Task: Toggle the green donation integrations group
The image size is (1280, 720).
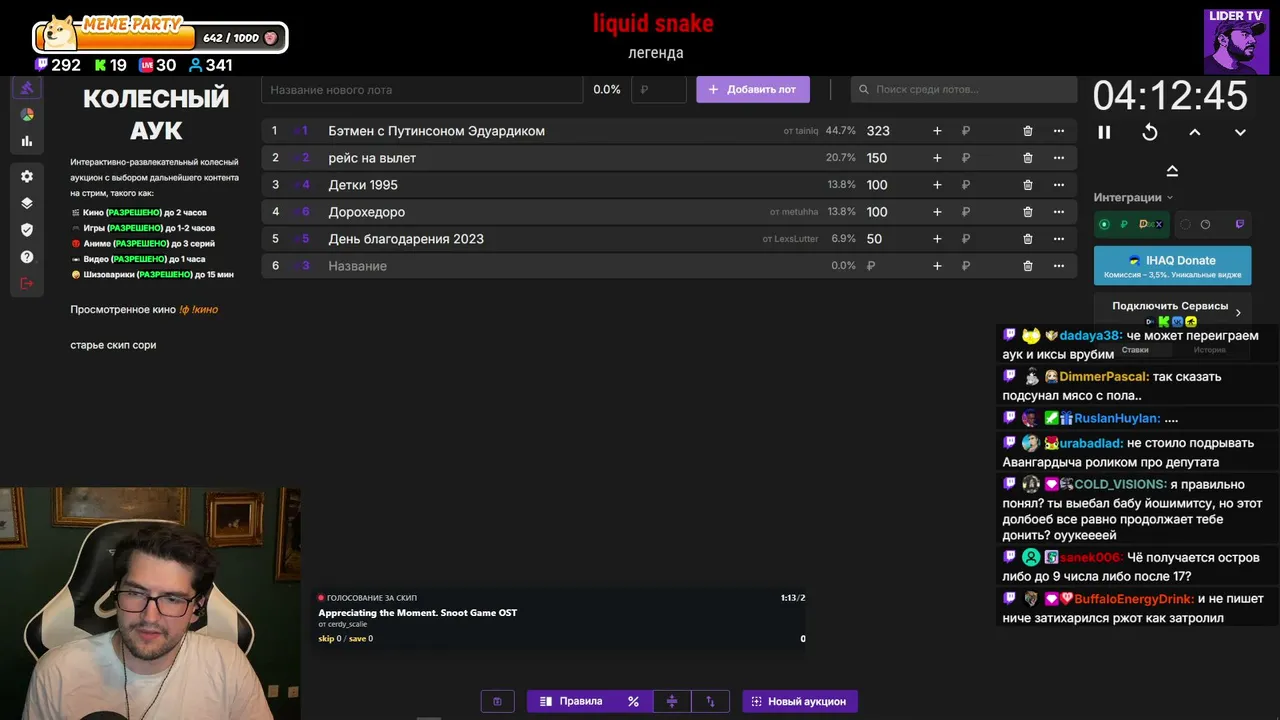Action: (x=1130, y=224)
